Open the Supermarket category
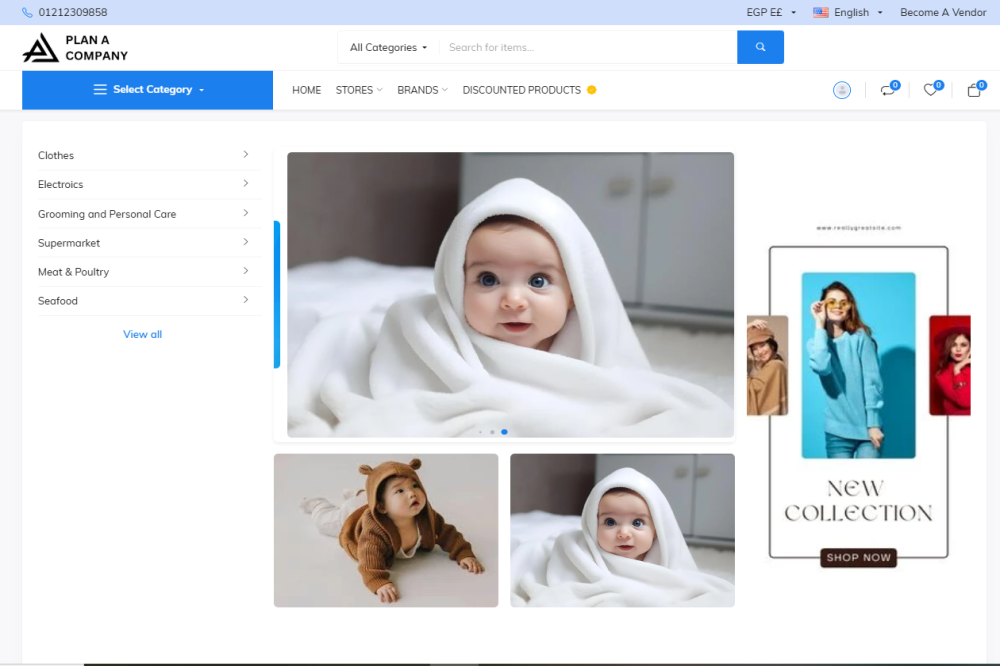This screenshot has width=1000, height=666. tap(69, 243)
